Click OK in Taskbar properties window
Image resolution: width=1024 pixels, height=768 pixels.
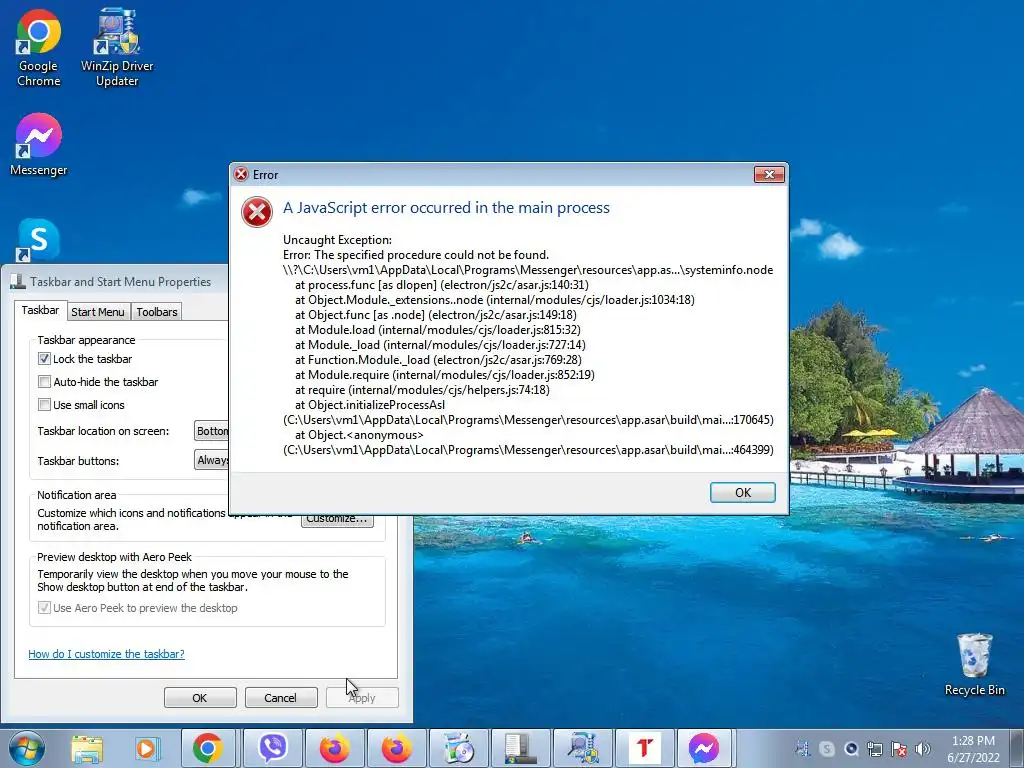pyautogui.click(x=200, y=697)
